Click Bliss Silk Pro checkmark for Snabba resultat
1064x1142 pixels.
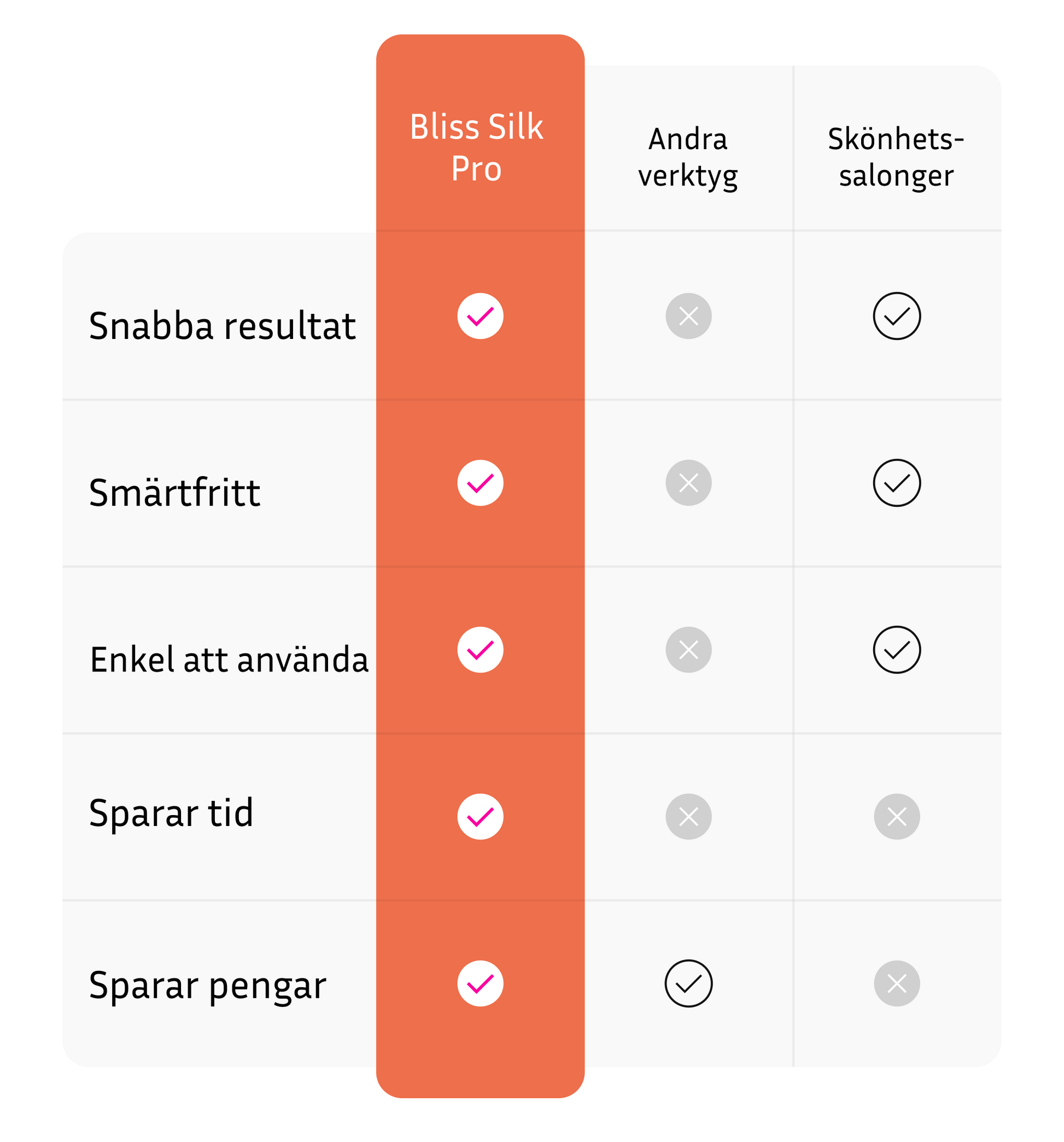[x=480, y=316]
